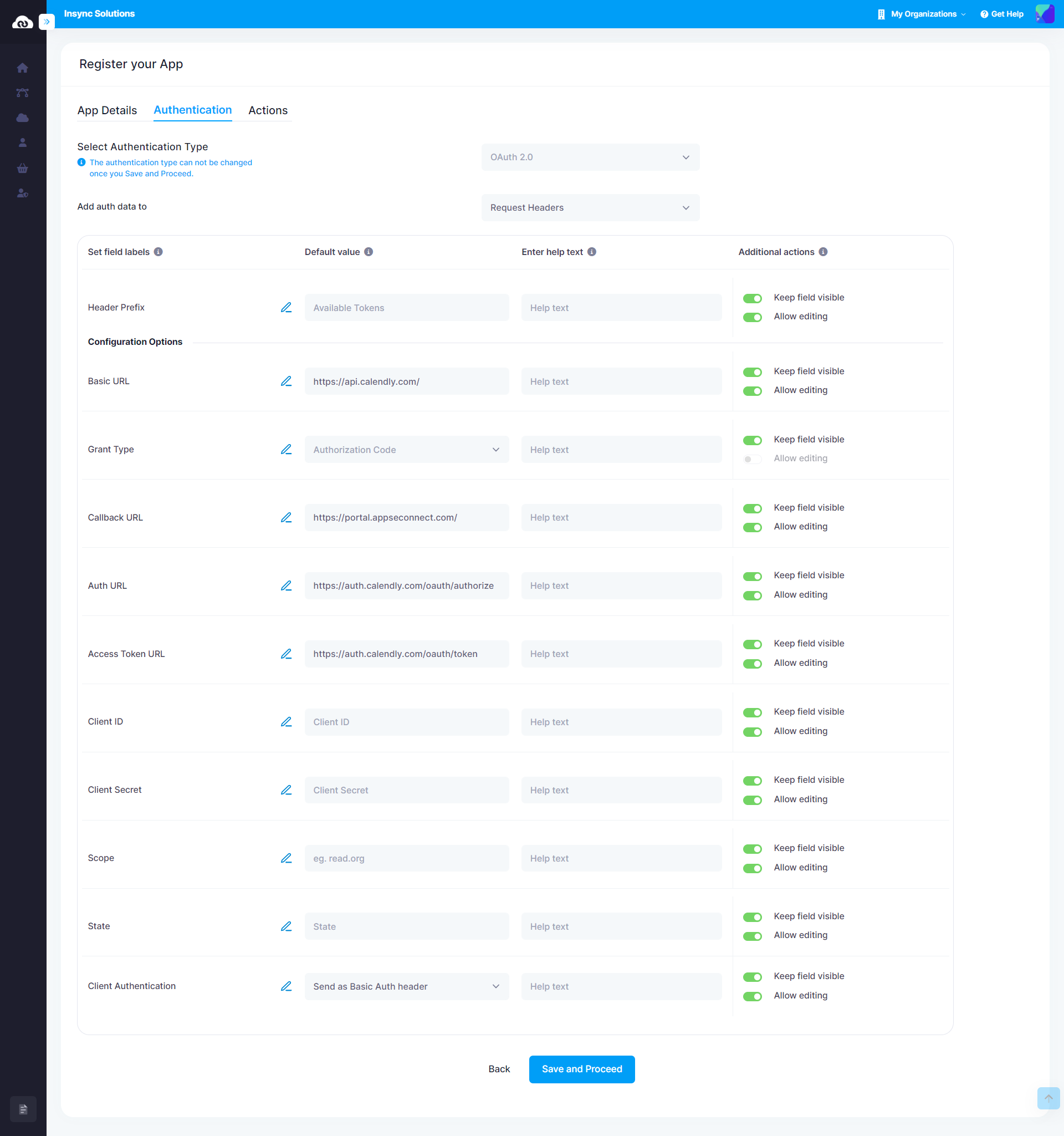Open the document icon at sidebar bottom
This screenshot has width=1064, height=1136.
point(23,1109)
